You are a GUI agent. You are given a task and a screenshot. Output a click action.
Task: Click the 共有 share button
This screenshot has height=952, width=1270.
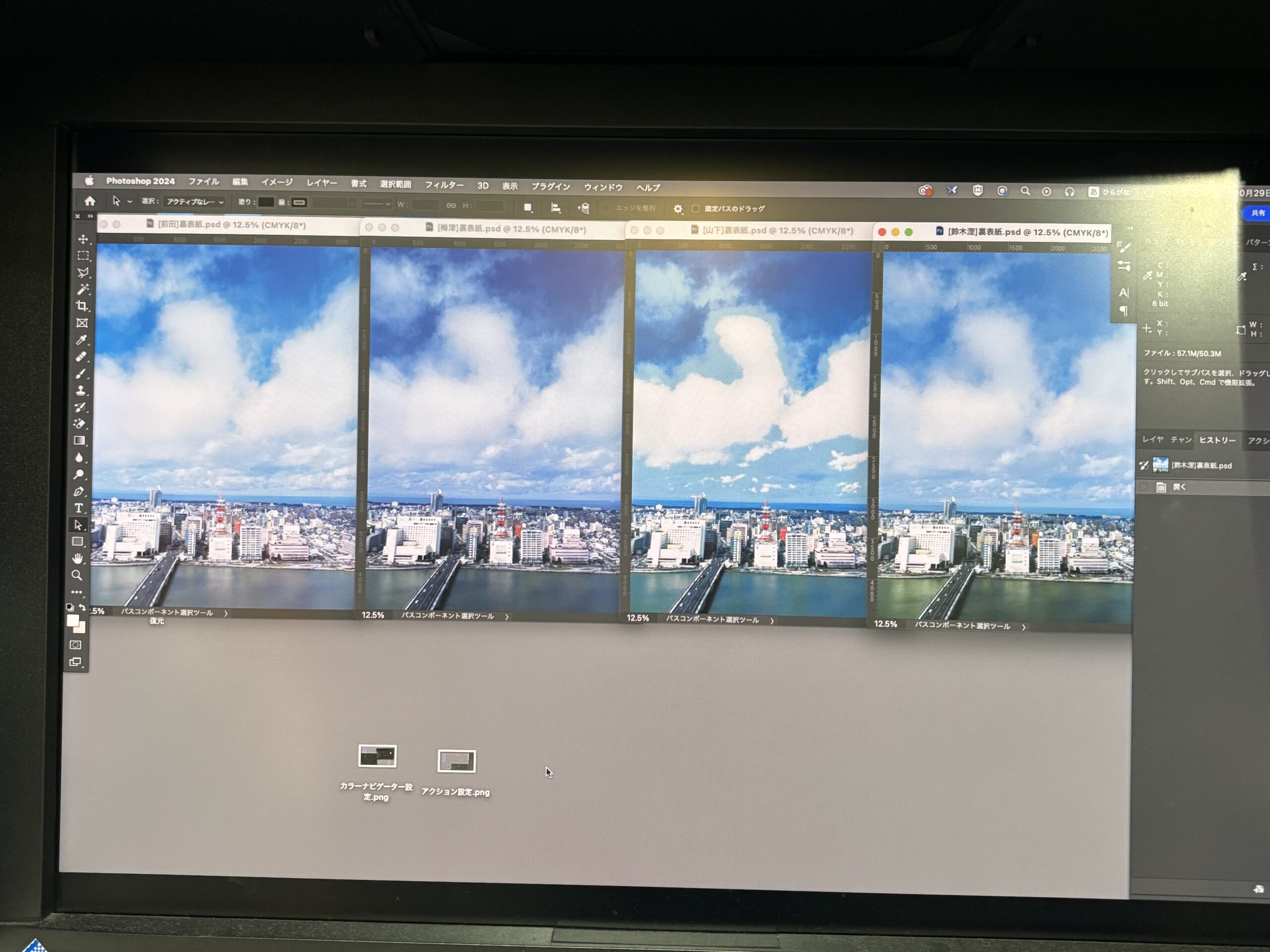point(1258,213)
